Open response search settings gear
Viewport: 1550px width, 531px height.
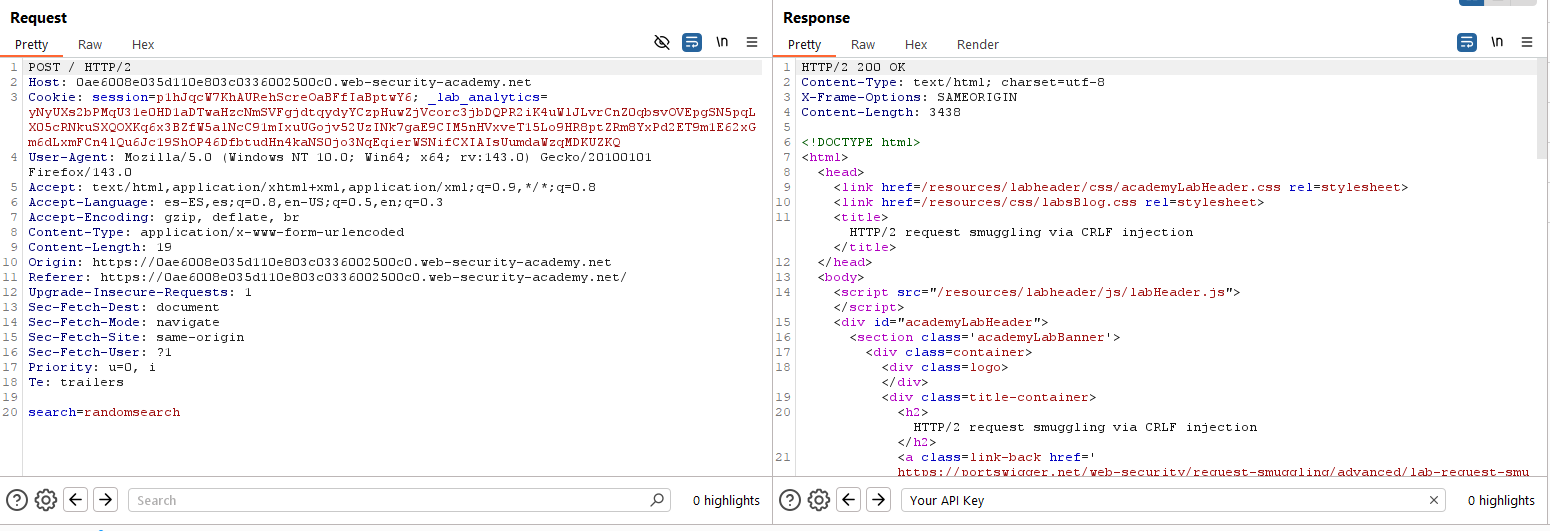point(818,500)
